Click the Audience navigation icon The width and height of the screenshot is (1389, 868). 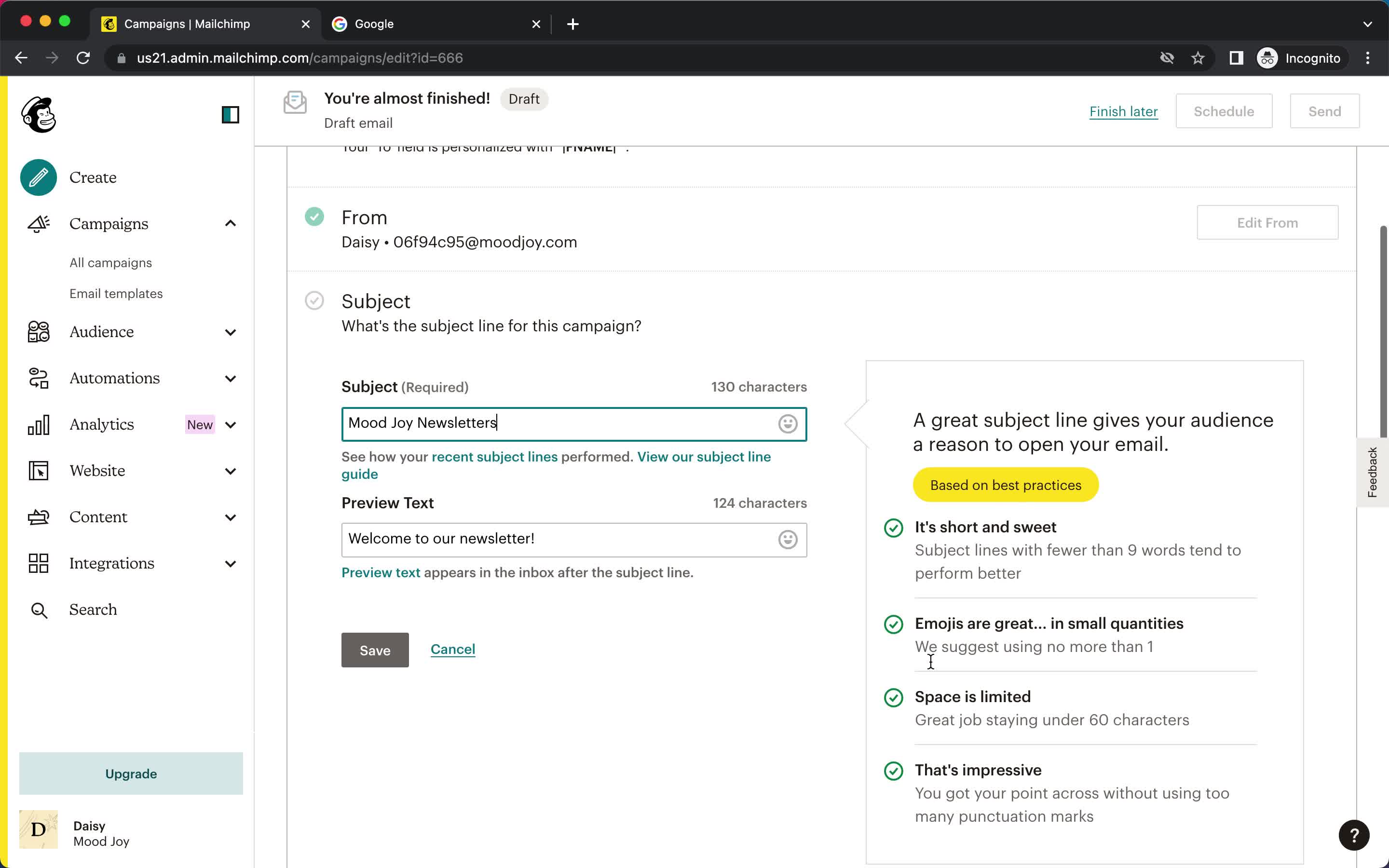point(37,331)
